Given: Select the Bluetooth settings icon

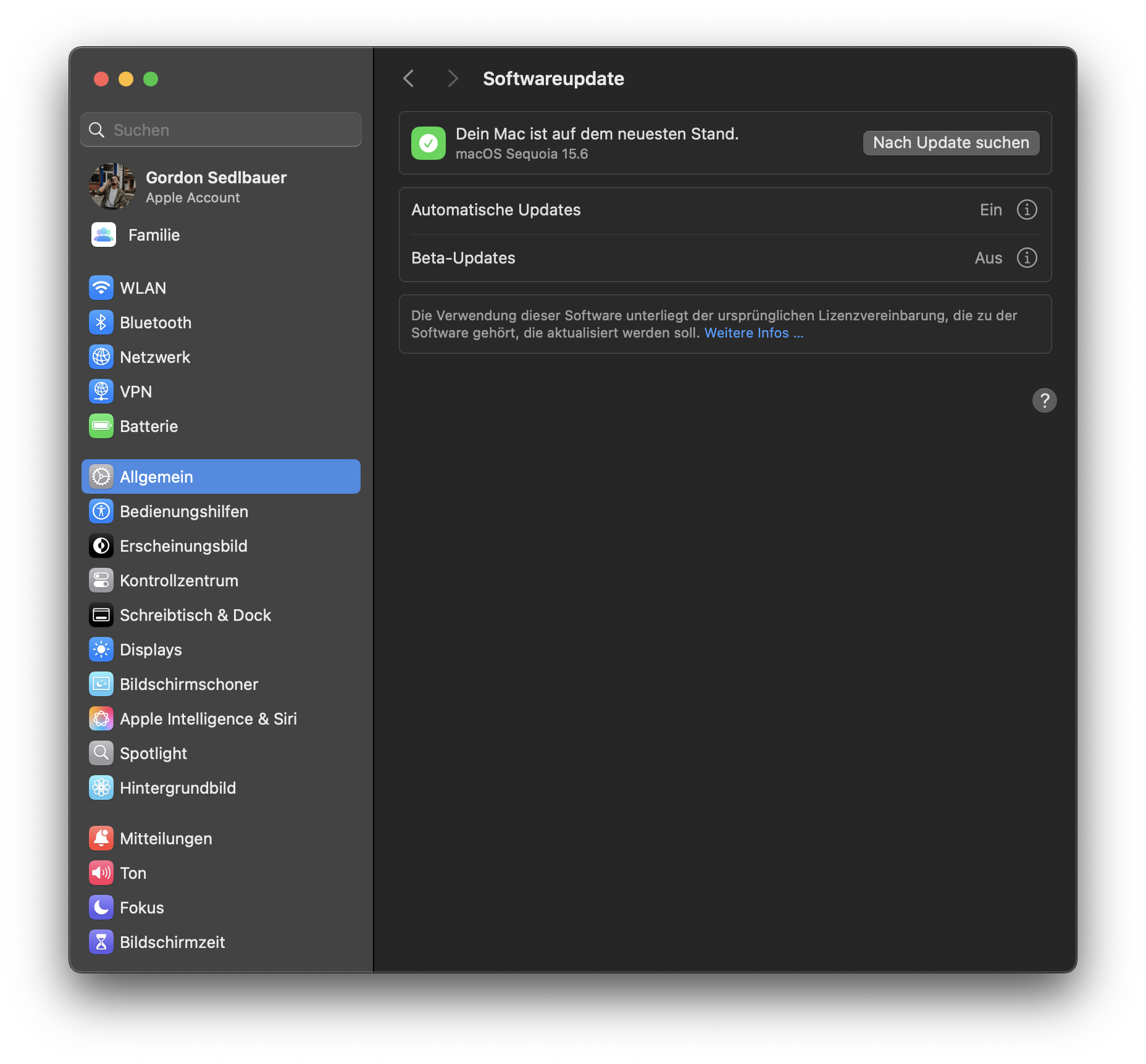Looking at the screenshot, I should pyautogui.click(x=101, y=322).
